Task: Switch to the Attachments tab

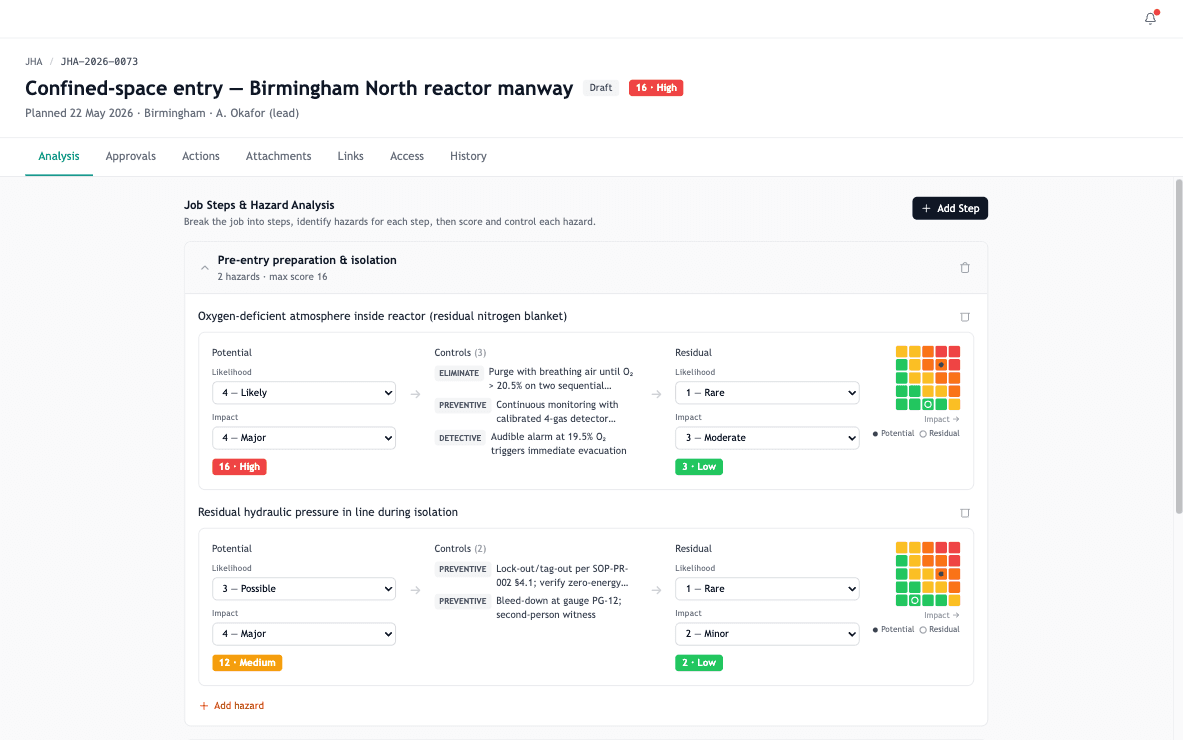Action: click(x=278, y=156)
